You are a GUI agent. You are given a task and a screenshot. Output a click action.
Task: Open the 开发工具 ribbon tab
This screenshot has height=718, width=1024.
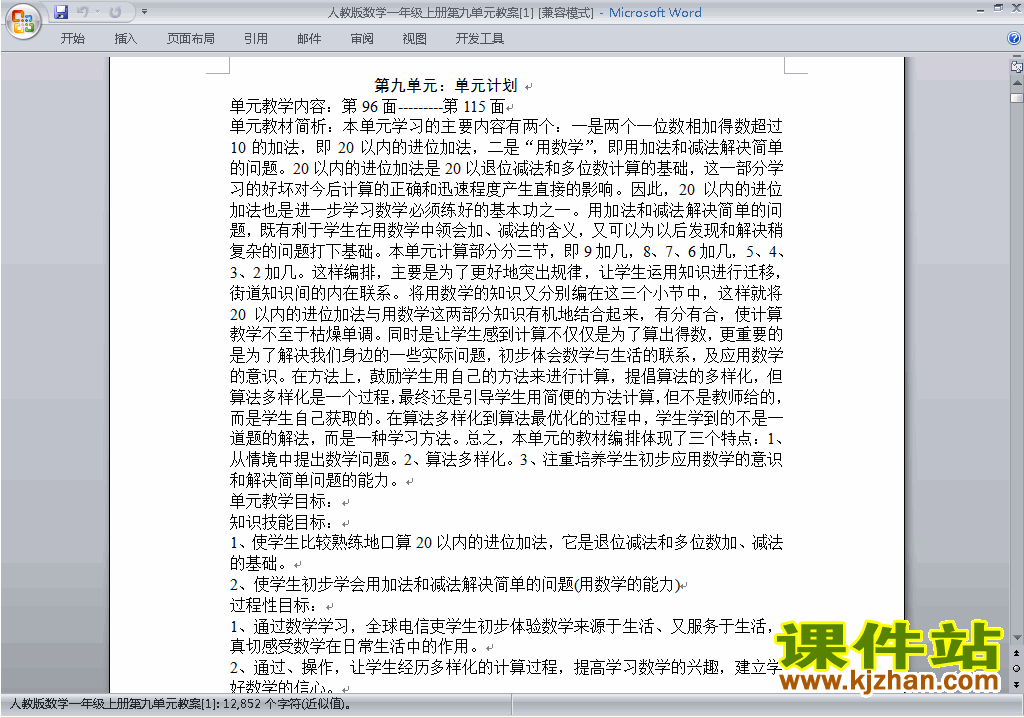pos(479,39)
